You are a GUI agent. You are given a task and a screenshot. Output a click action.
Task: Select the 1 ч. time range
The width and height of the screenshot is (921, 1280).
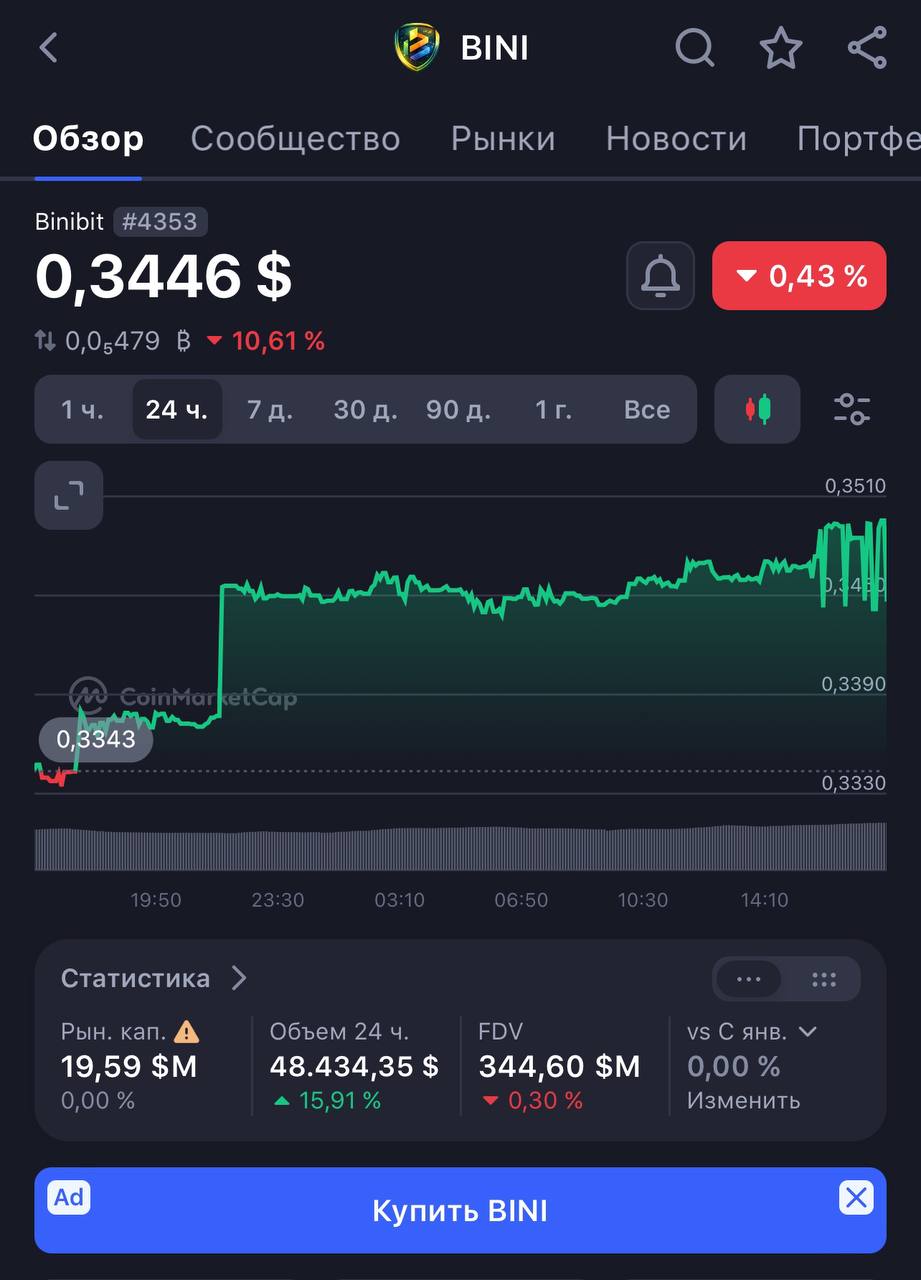point(82,409)
